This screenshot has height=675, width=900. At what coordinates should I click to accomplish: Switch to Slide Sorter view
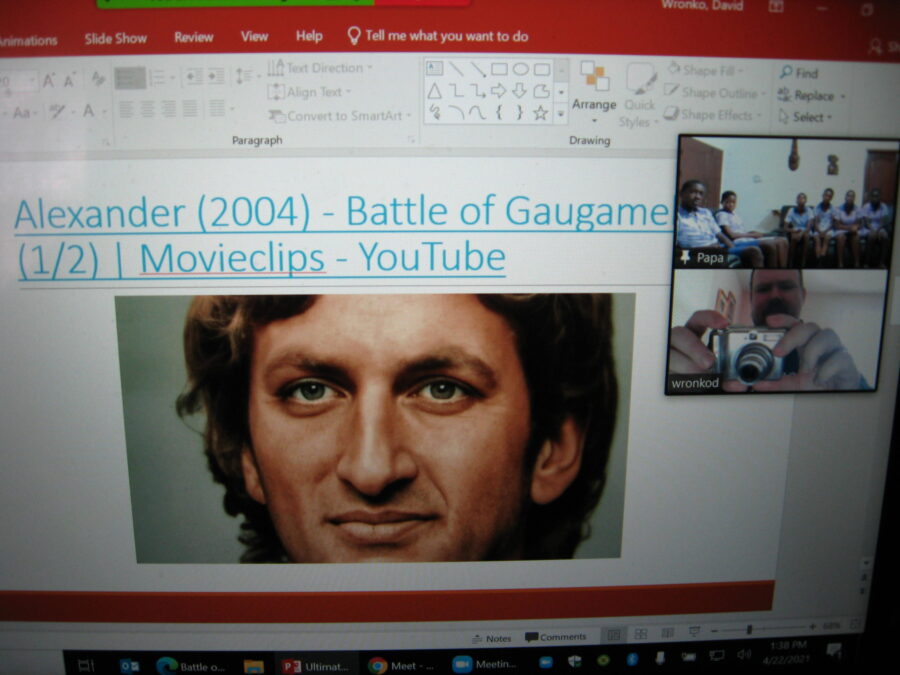[640, 634]
